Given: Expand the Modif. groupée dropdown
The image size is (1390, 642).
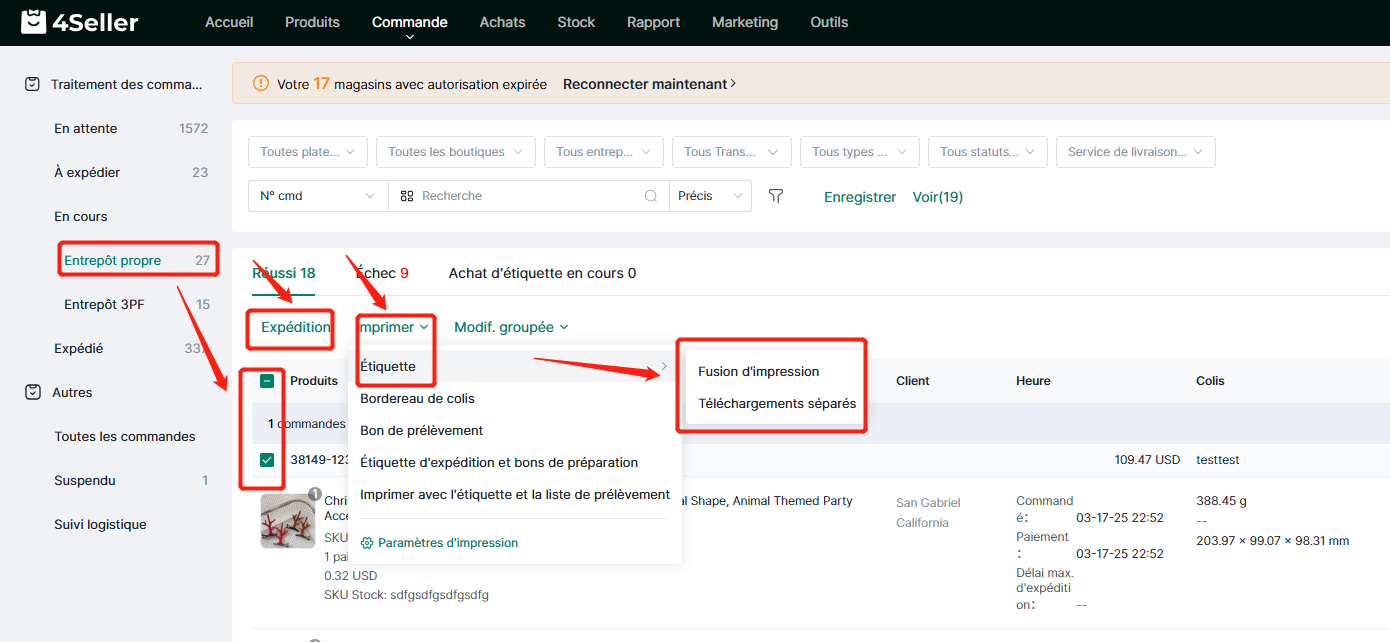Looking at the screenshot, I should pos(511,327).
